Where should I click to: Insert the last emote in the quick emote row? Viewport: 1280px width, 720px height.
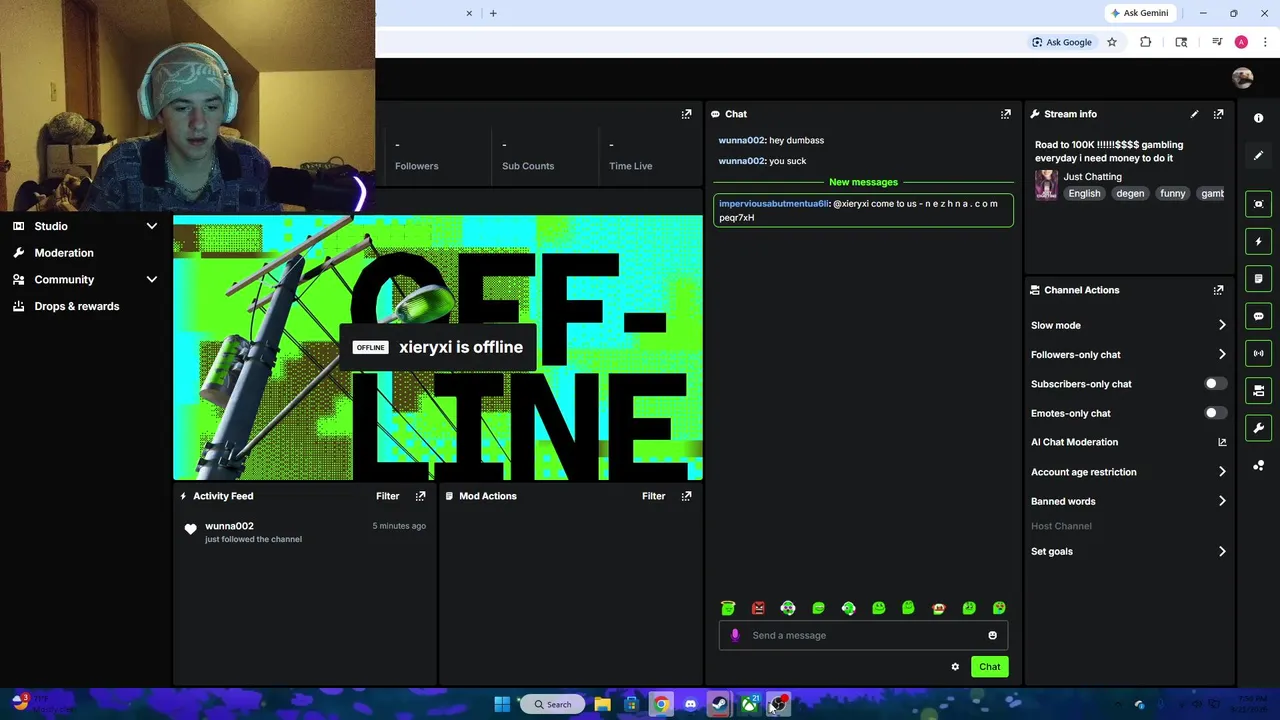999,608
